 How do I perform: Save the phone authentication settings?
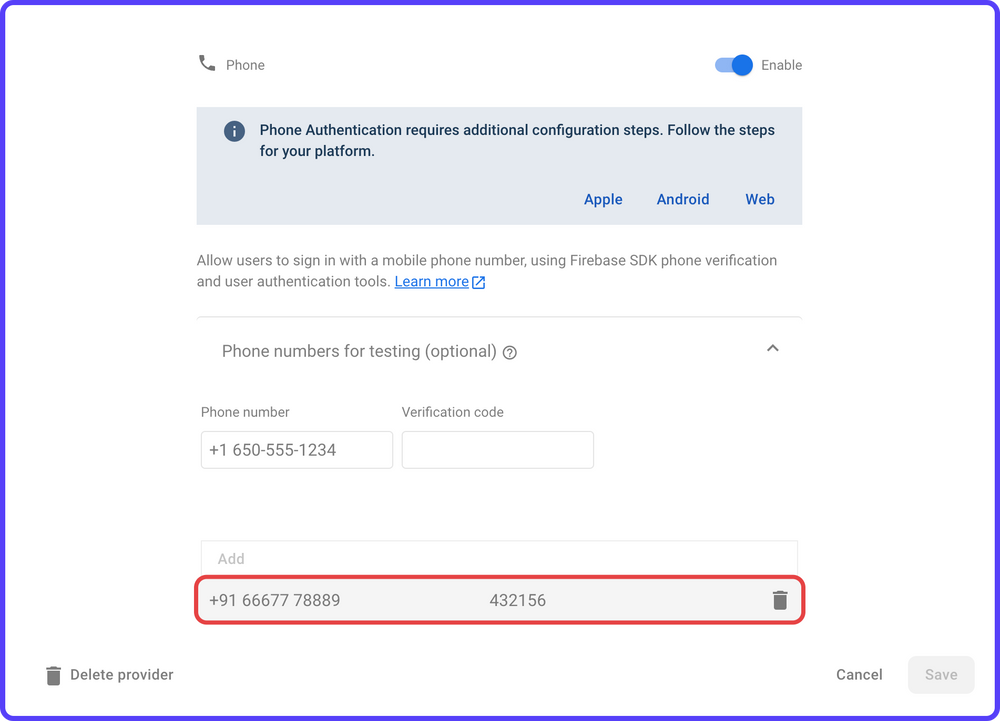tap(940, 675)
